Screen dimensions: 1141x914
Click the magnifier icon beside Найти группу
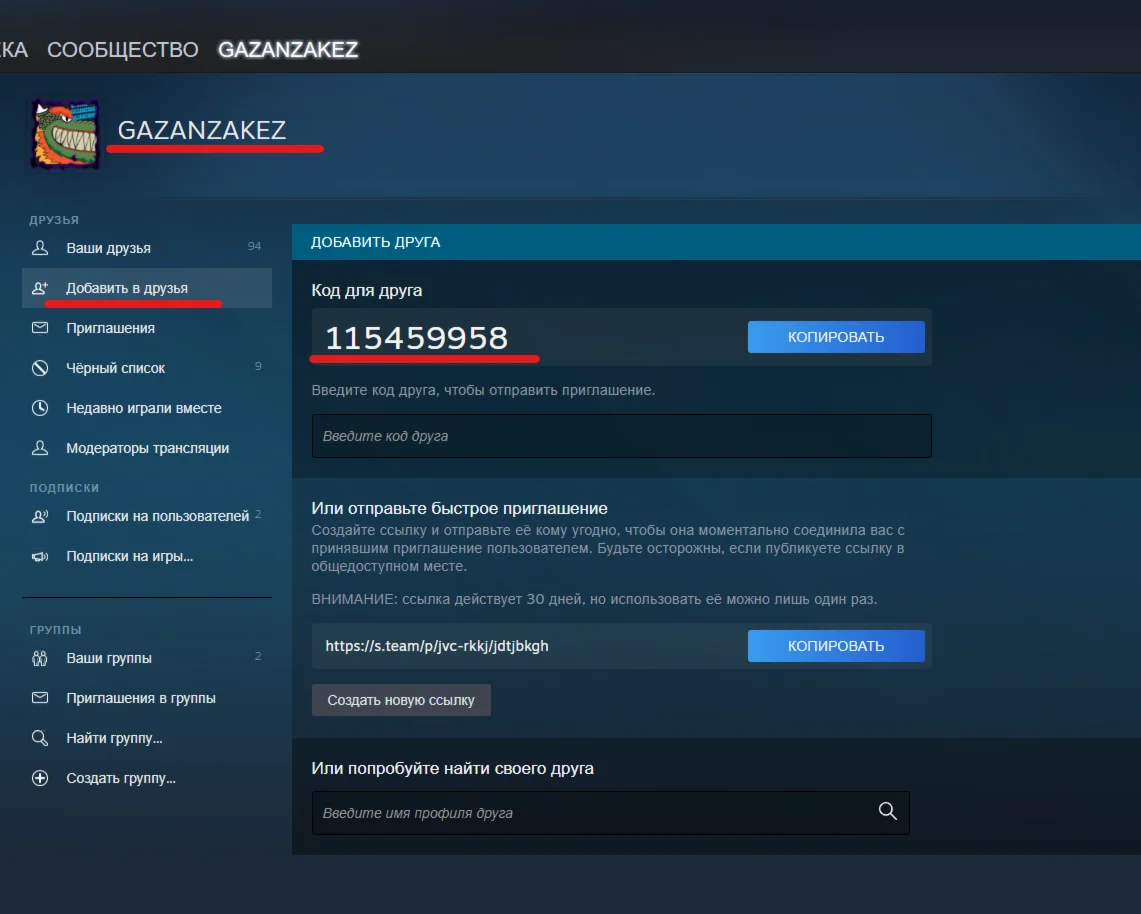pyautogui.click(x=40, y=739)
